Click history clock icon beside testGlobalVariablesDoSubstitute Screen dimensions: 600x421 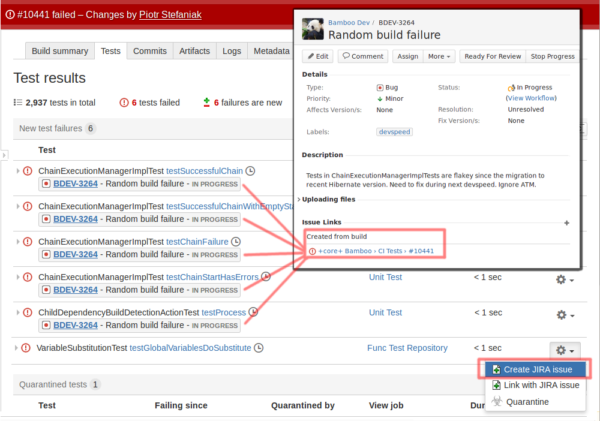point(260,348)
